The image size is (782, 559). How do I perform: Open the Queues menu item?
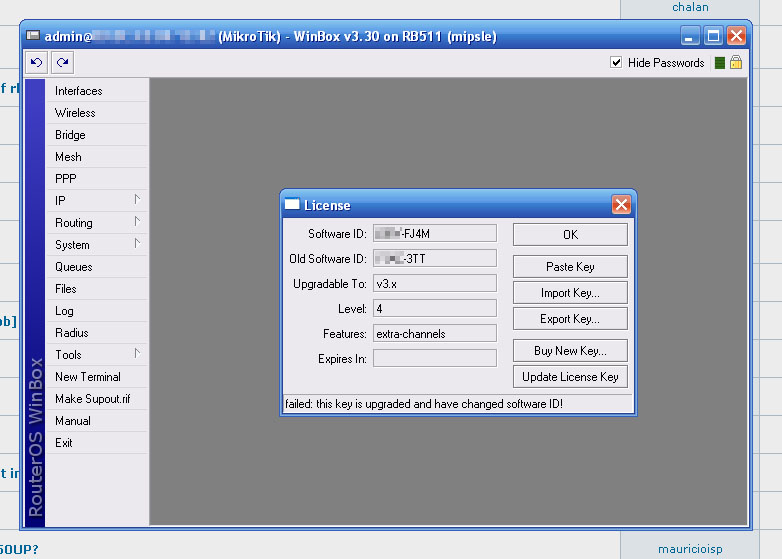tap(97, 267)
